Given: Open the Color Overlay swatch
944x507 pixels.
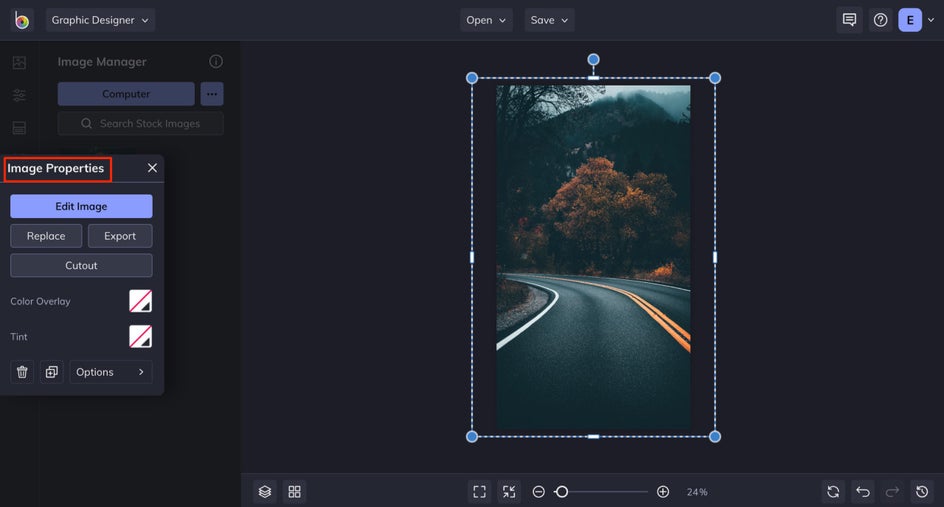Looking at the screenshot, I should [x=140, y=301].
